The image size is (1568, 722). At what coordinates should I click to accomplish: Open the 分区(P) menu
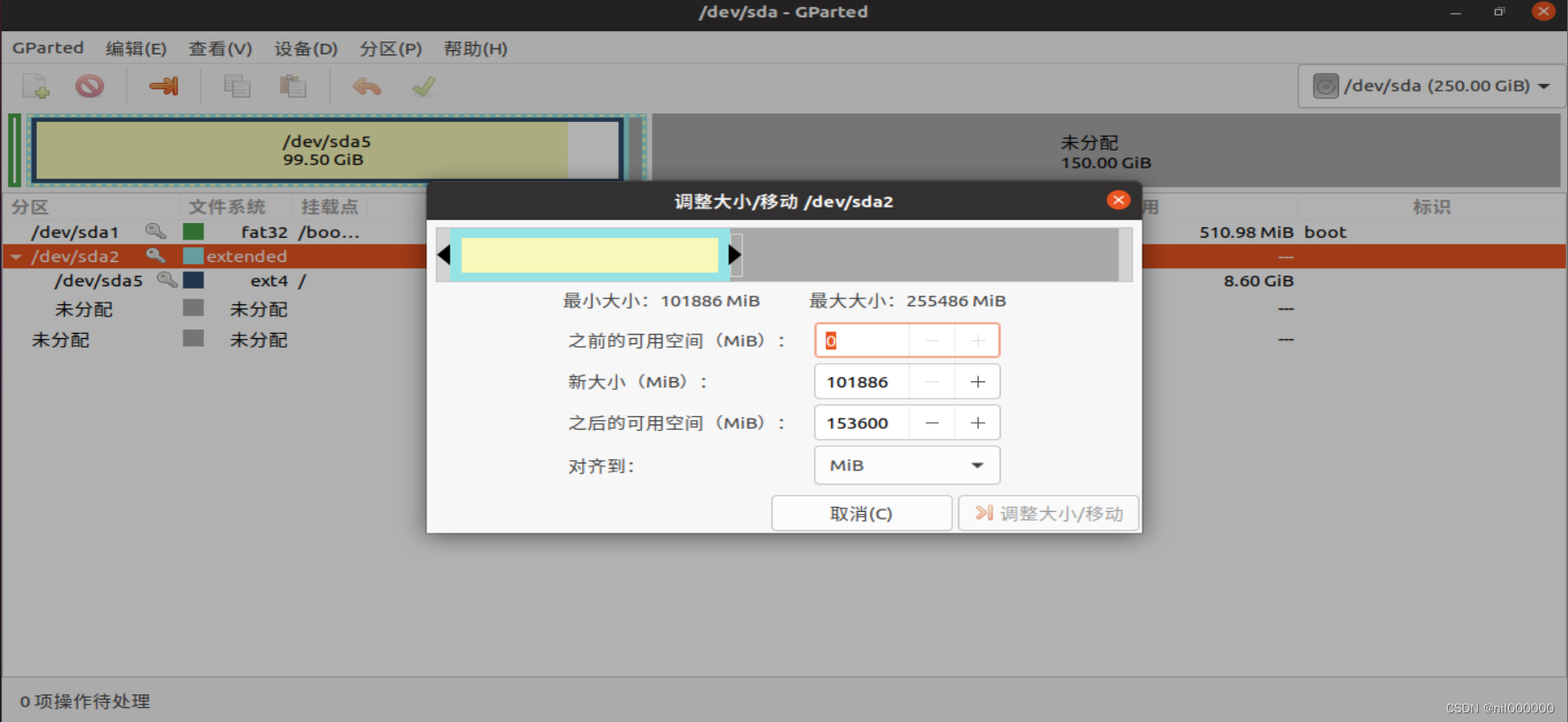391,48
